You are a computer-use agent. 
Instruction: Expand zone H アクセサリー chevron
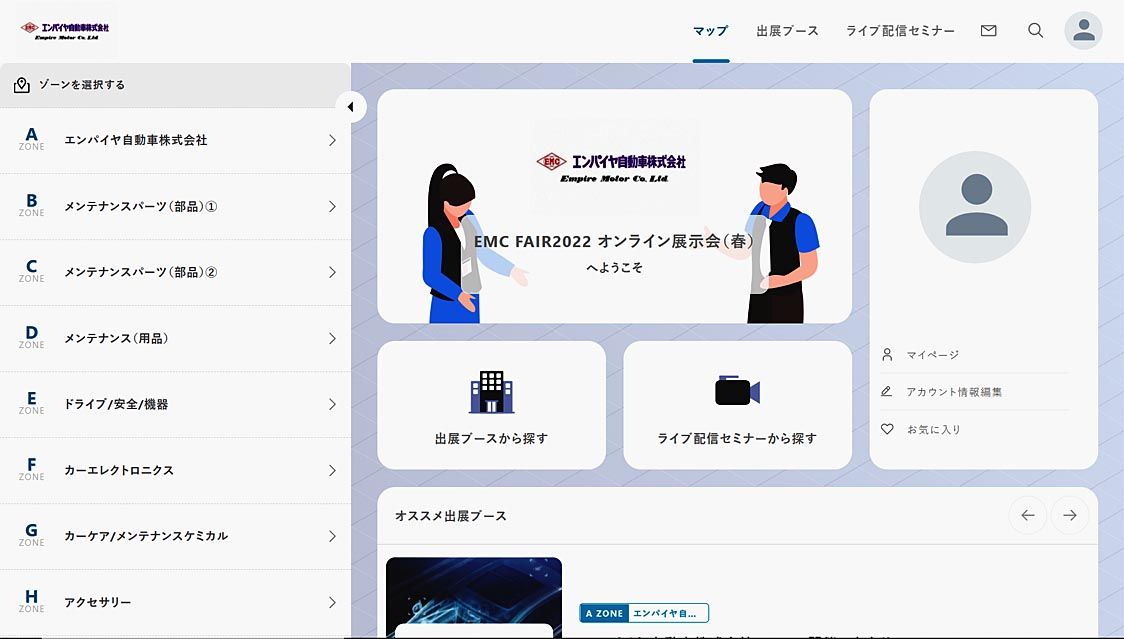click(332, 602)
